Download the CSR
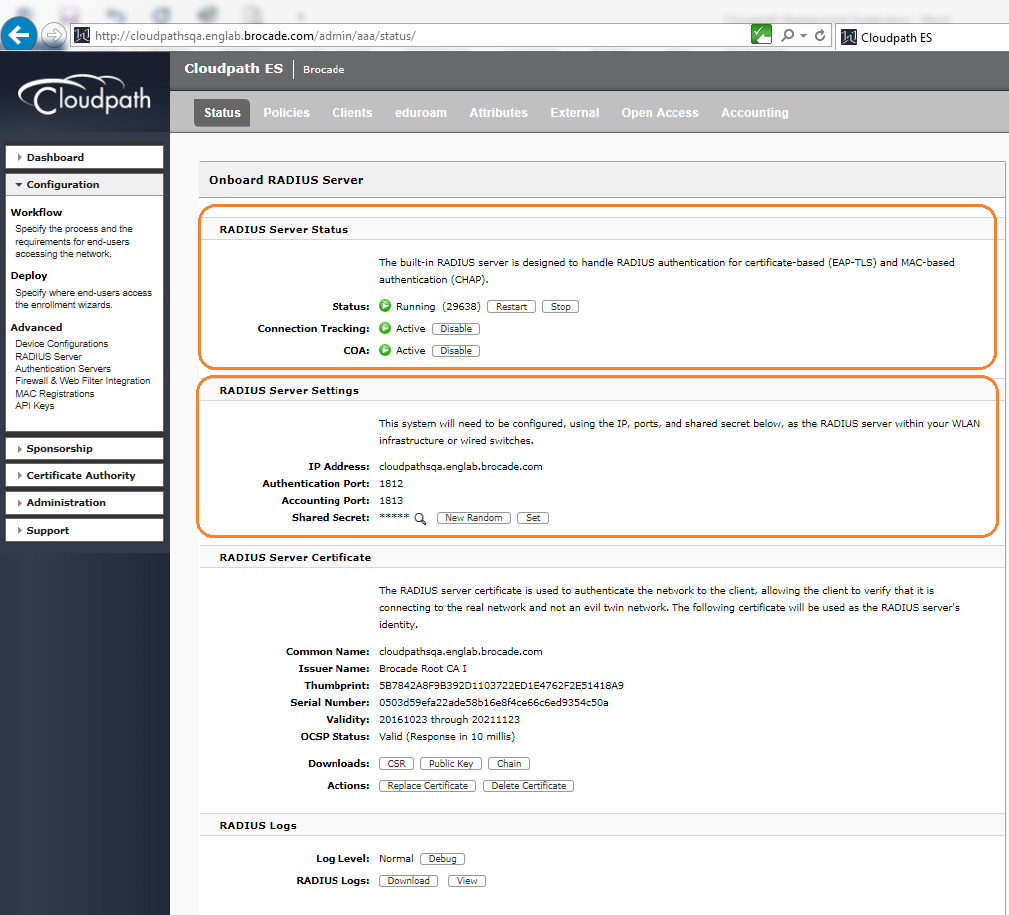This screenshot has width=1009, height=915. tap(396, 764)
